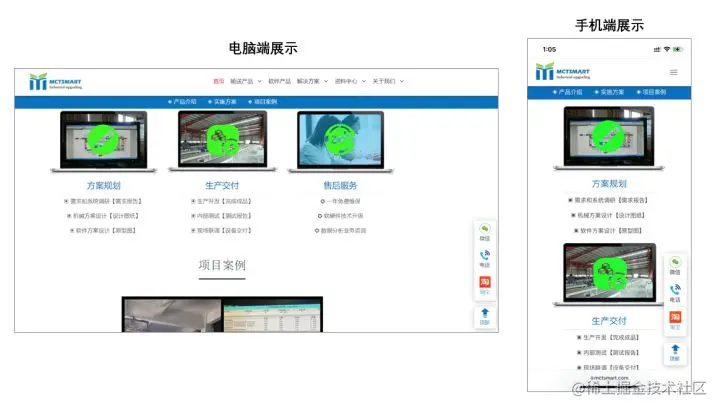Click 机械方案设计【设计图纸】 in mobile view
This screenshot has width=720, height=410.
pos(608,215)
